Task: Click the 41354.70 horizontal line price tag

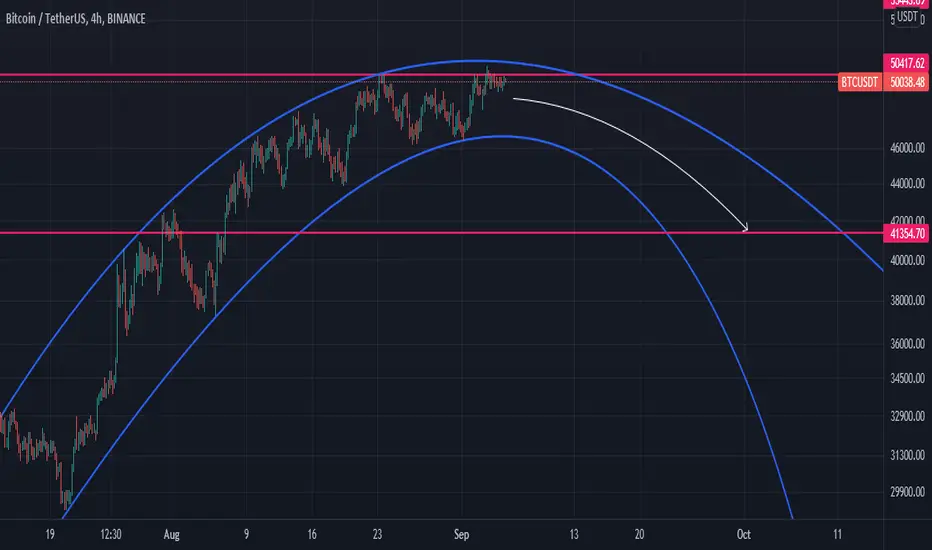Action: pyautogui.click(x=907, y=234)
